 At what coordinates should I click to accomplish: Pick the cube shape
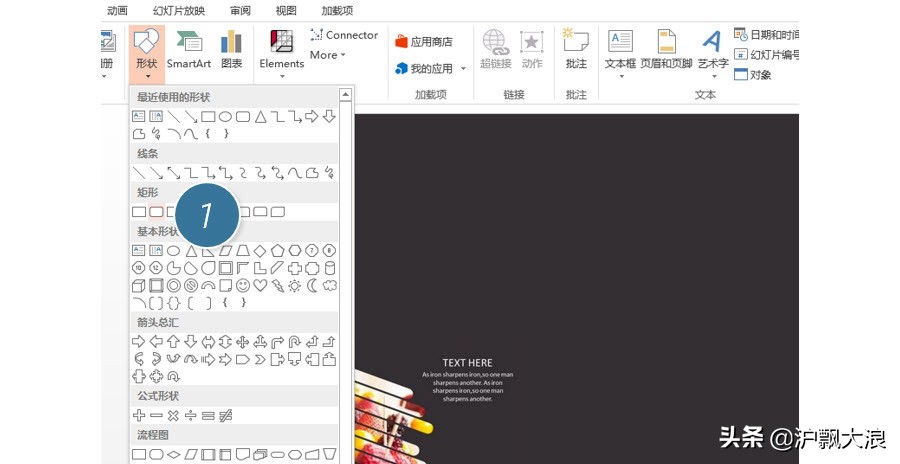pyautogui.click(x=138, y=285)
